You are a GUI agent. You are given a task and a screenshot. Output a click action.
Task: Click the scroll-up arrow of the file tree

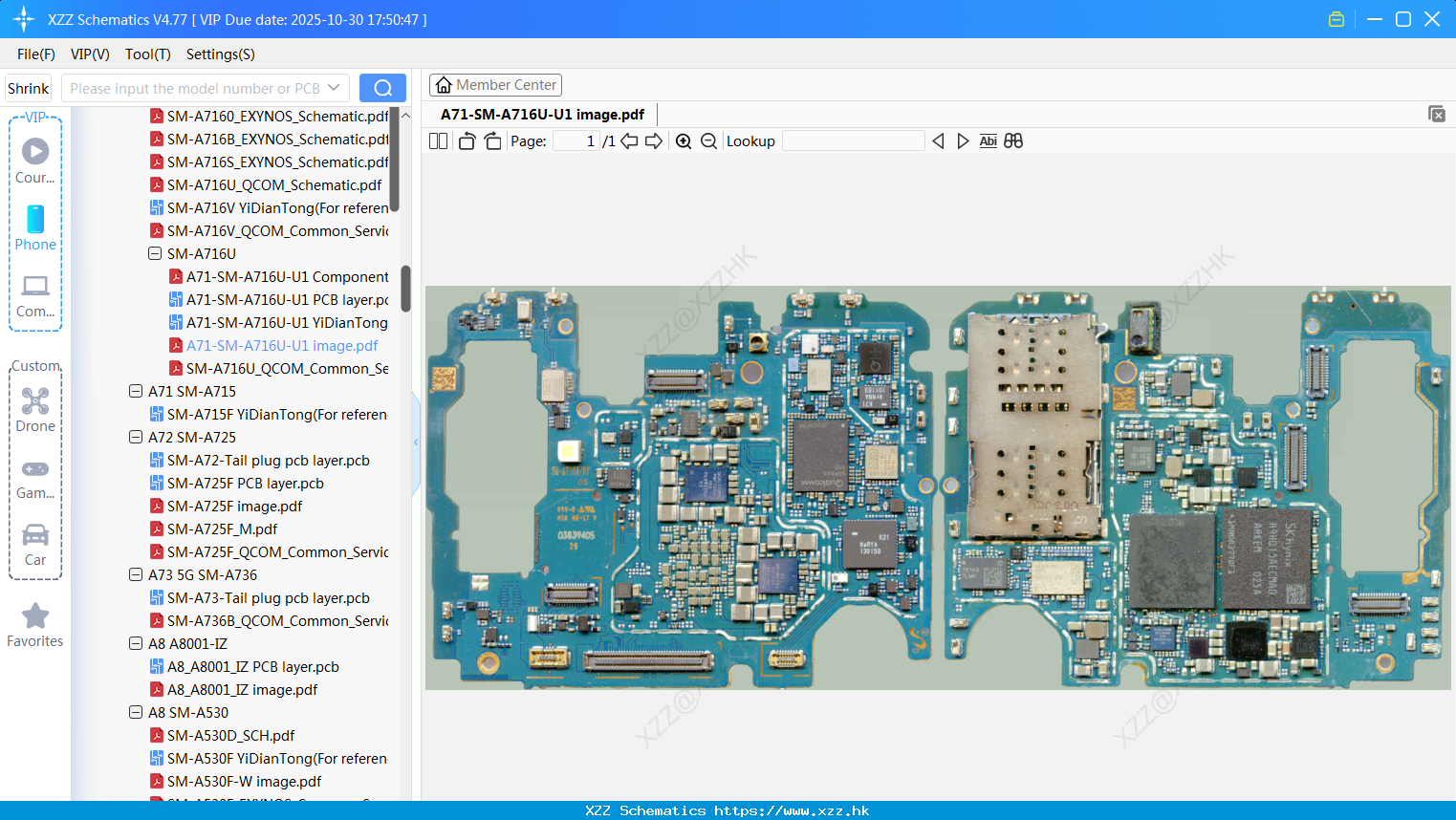point(405,115)
